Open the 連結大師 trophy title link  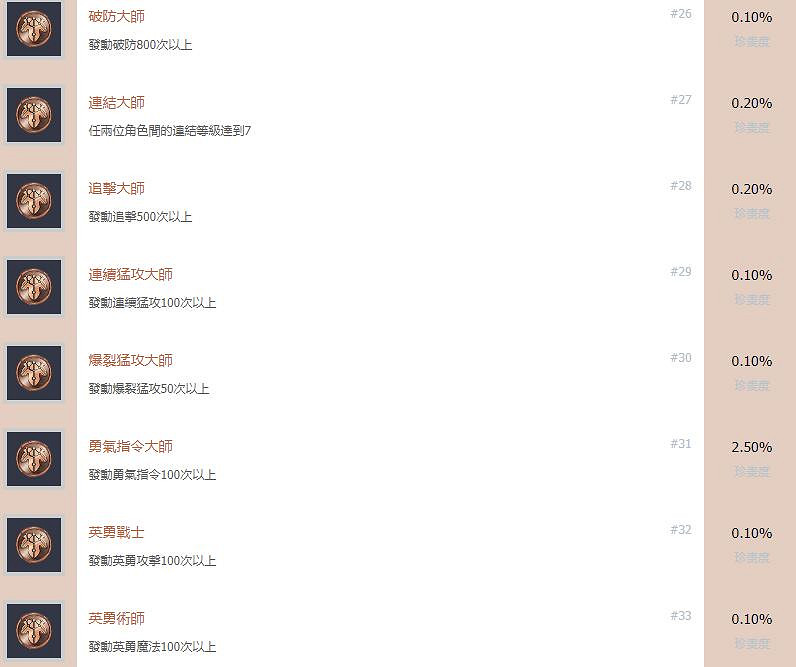coord(116,103)
